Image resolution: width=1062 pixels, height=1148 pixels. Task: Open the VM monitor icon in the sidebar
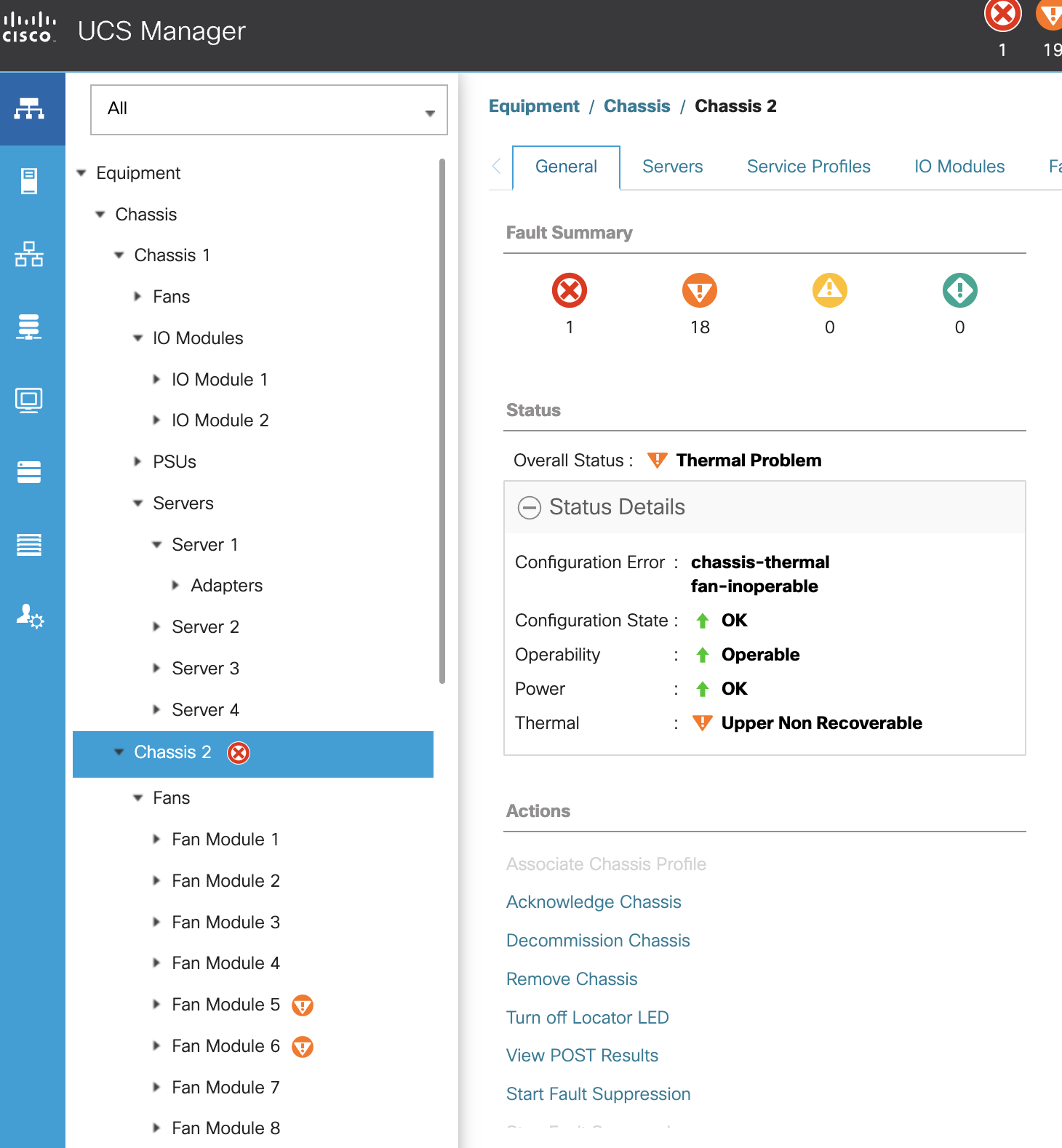coord(29,399)
